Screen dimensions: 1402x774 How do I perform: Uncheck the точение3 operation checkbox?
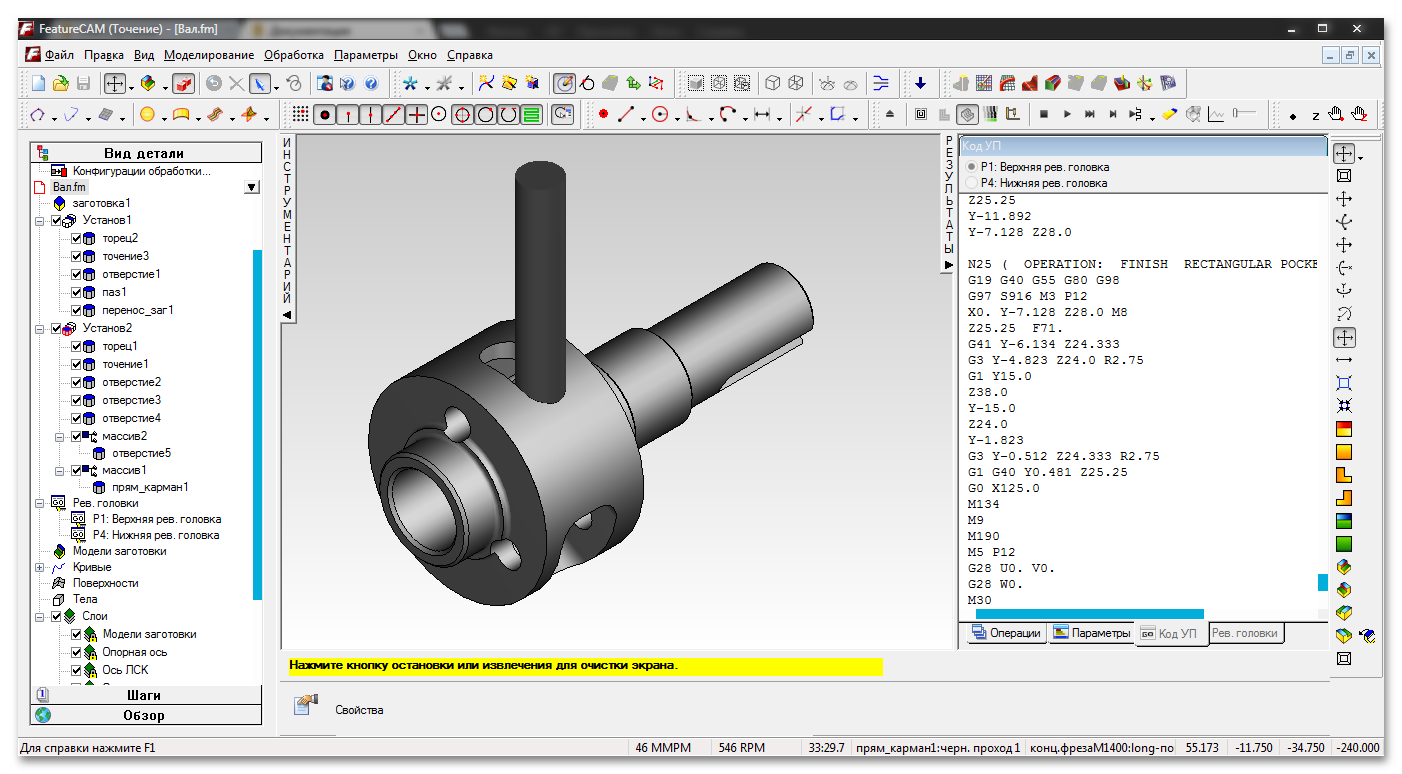76,256
